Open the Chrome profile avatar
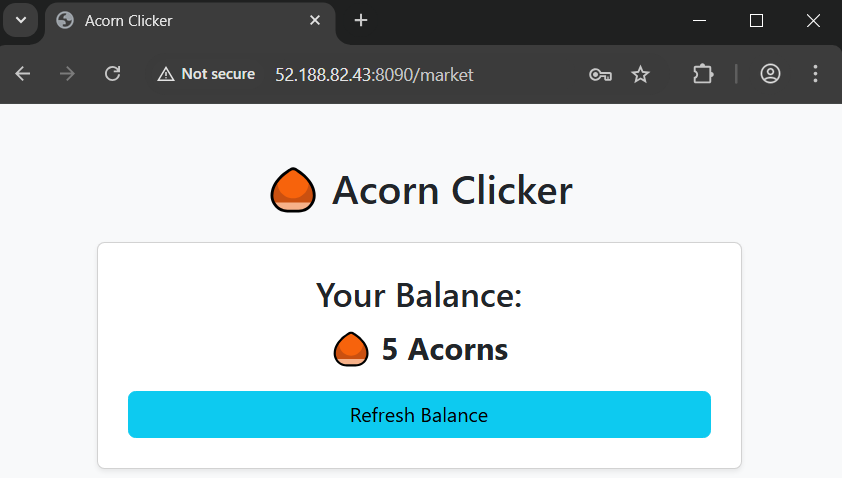842x478 pixels. 770,74
